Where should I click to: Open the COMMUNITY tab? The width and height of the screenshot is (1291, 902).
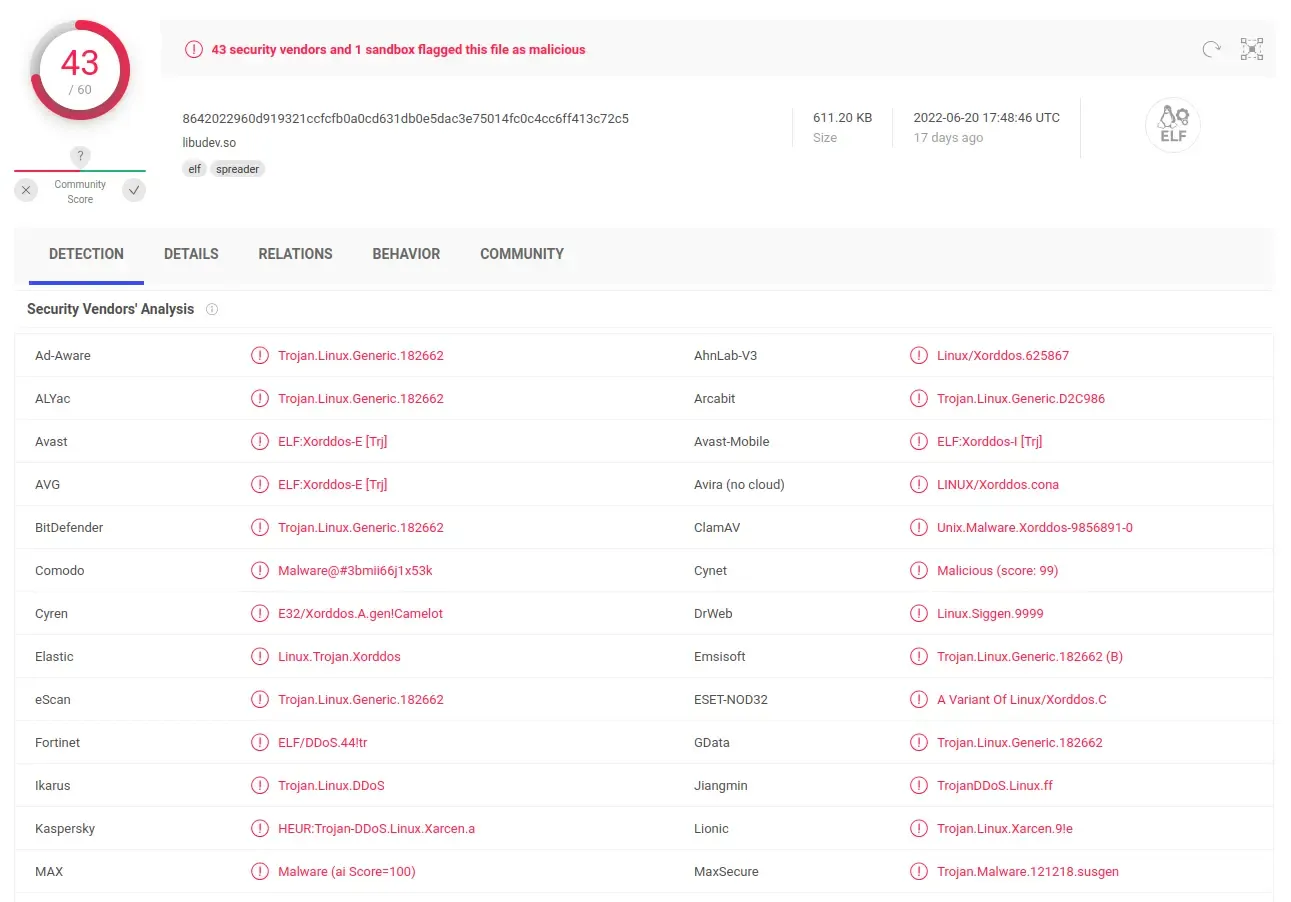point(521,254)
